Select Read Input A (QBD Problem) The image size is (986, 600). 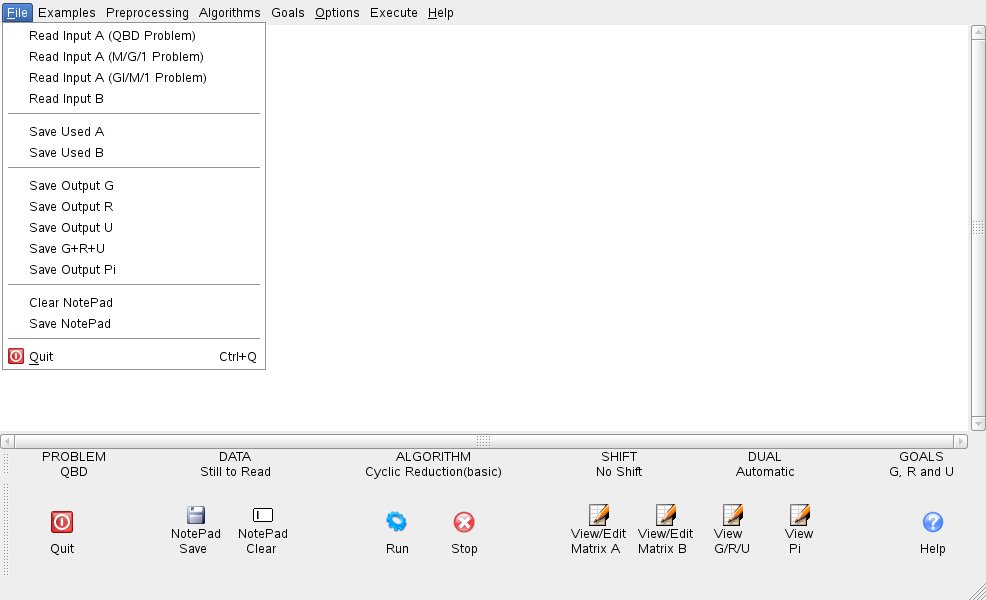coord(112,36)
